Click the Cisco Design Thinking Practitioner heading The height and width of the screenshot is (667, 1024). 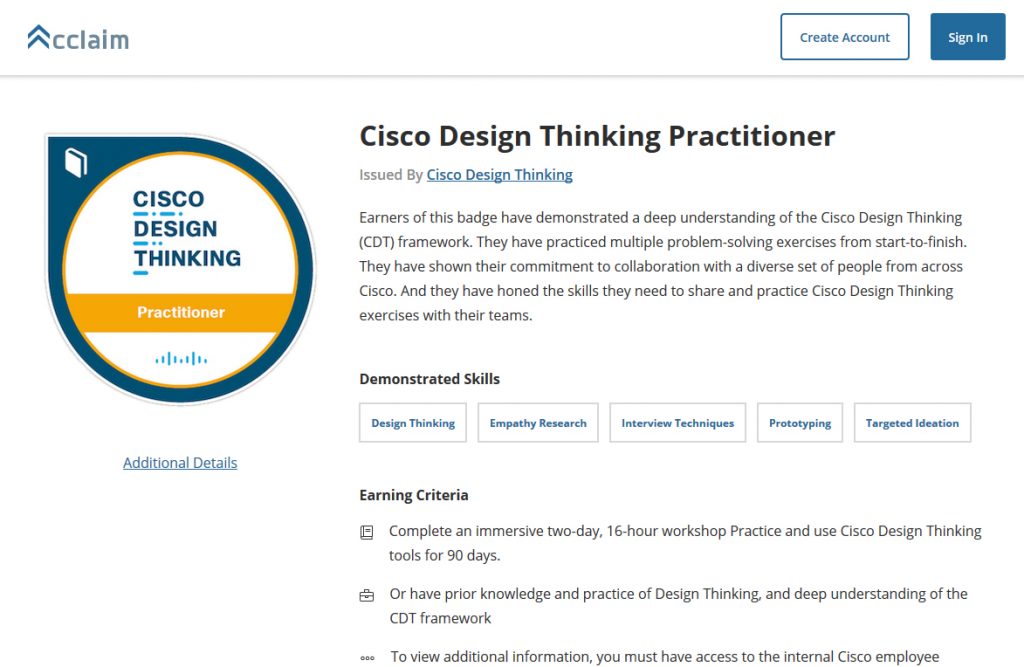tap(597, 136)
